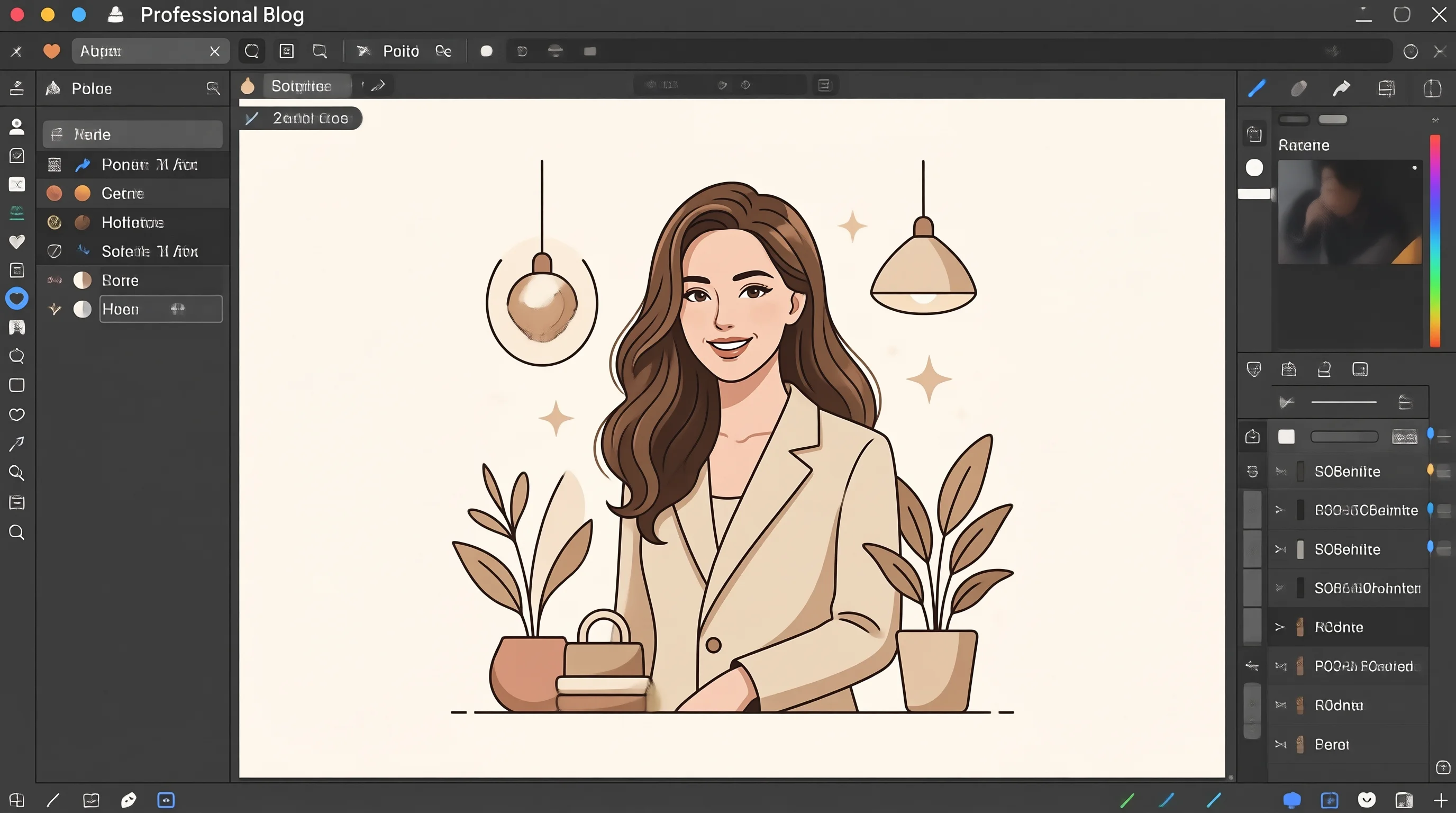Select the Getrne item in list
The image size is (1456, 813).
133,193
